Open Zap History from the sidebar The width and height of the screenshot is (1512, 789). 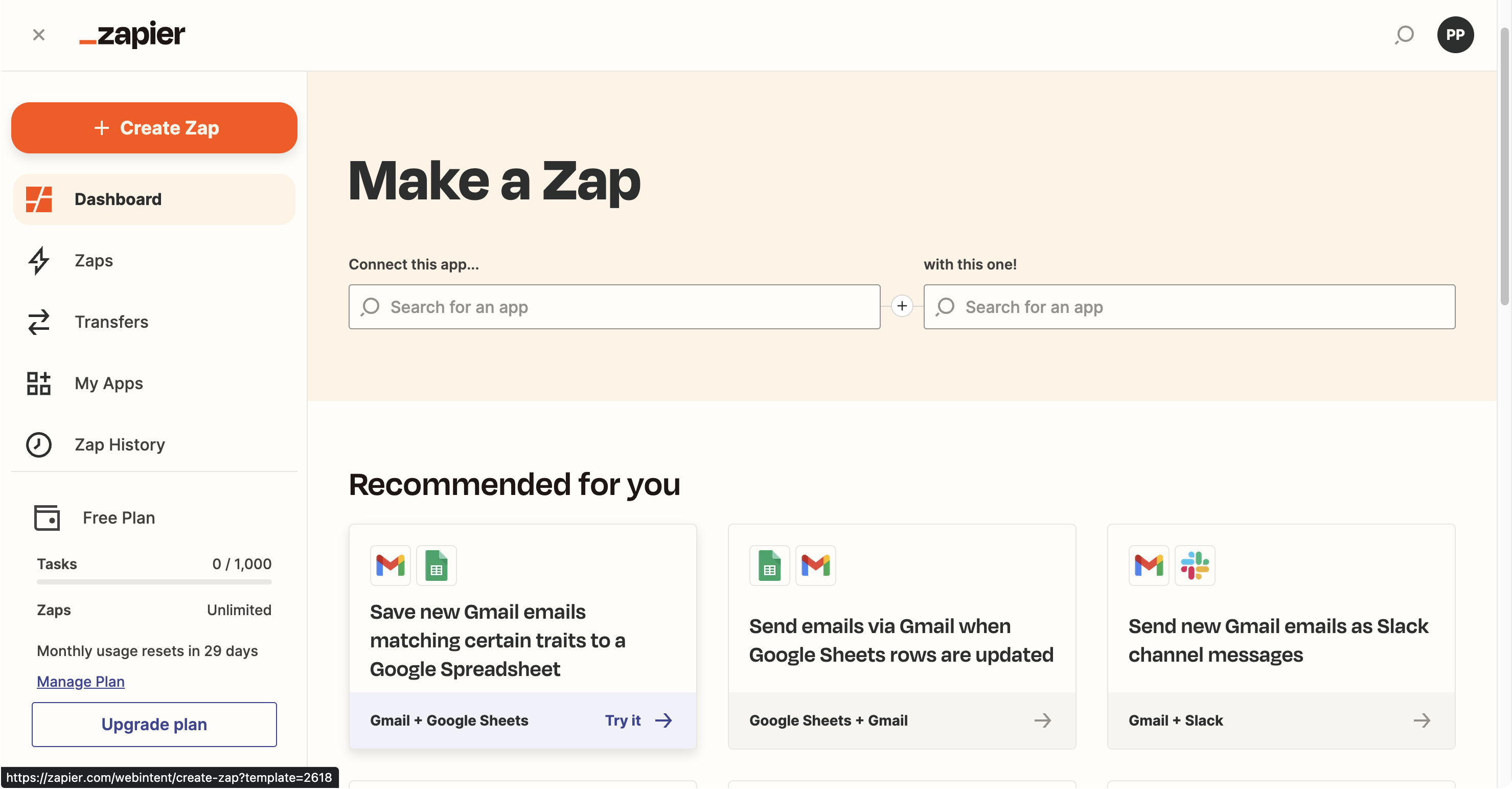pos(120,445)
